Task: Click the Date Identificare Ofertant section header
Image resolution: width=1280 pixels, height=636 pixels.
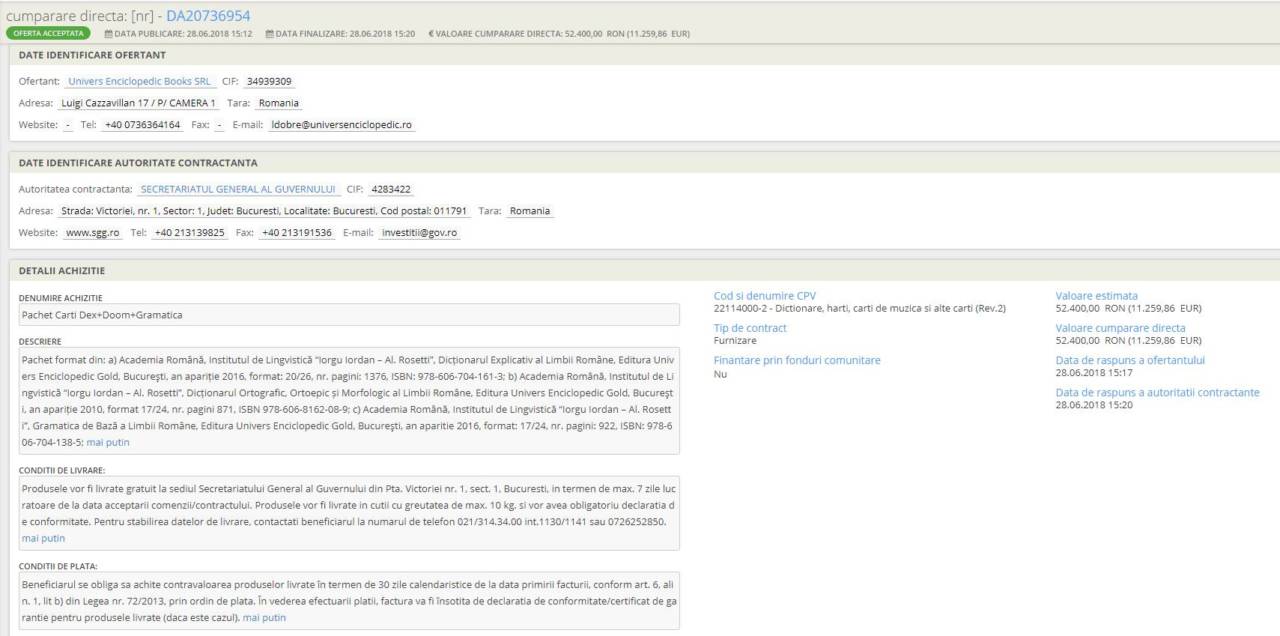Action: tap(92, 54)
